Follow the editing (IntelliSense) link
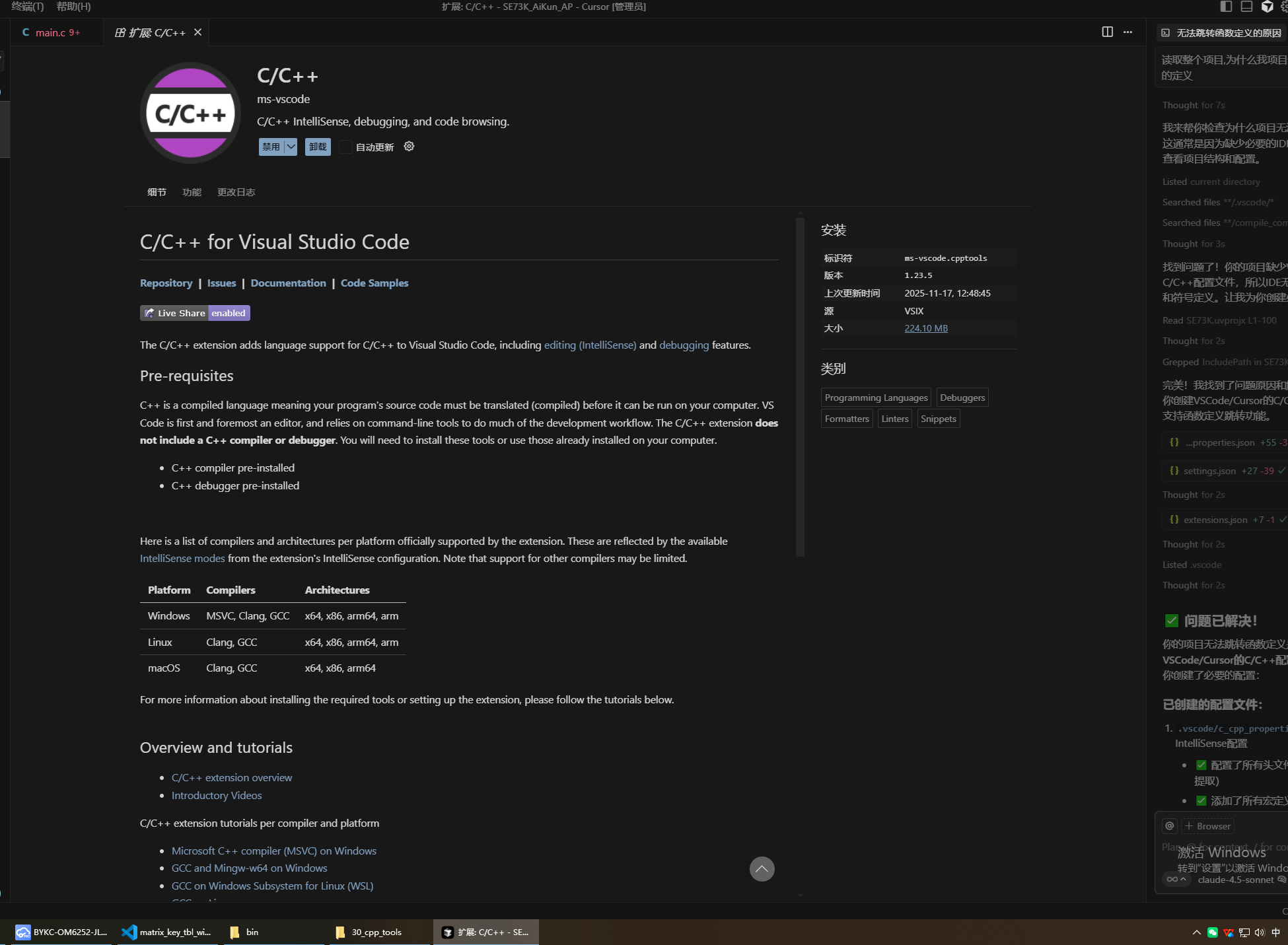This screenshot has height=945, width=1288. tap(590, 345)
